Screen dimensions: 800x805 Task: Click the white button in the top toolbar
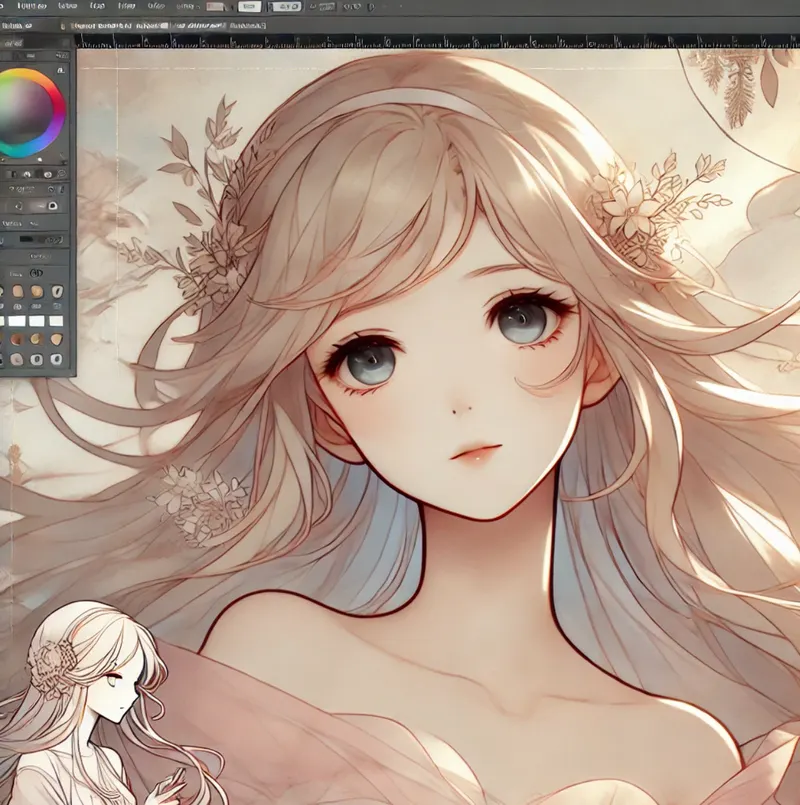pos(249,7)
